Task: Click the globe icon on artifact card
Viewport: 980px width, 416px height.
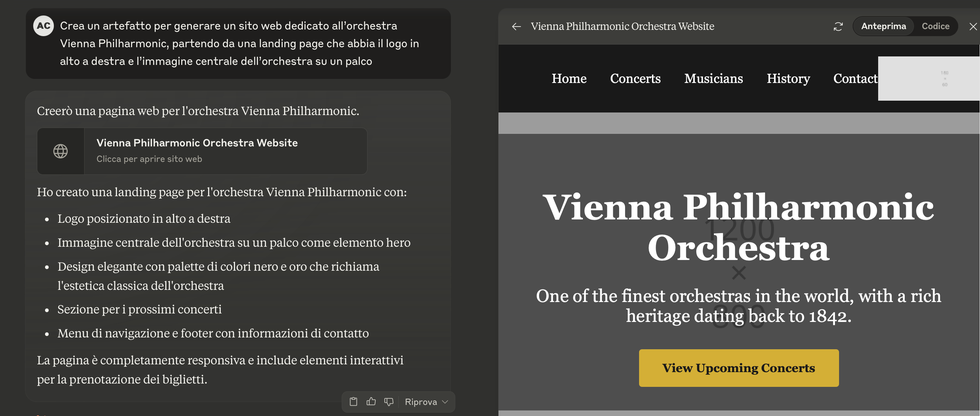Action: tap(61, 151)
